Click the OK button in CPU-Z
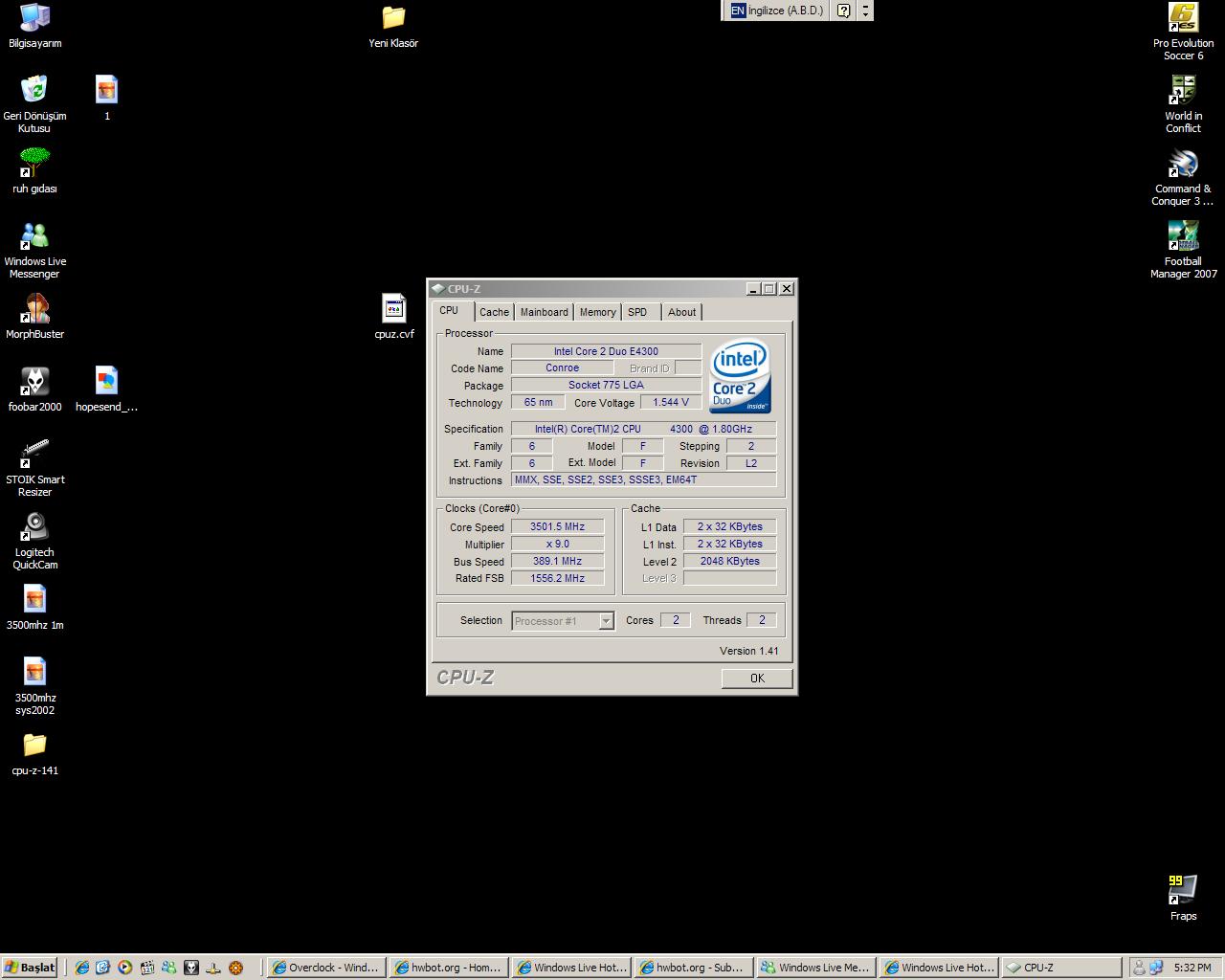 tap(757, 679)
